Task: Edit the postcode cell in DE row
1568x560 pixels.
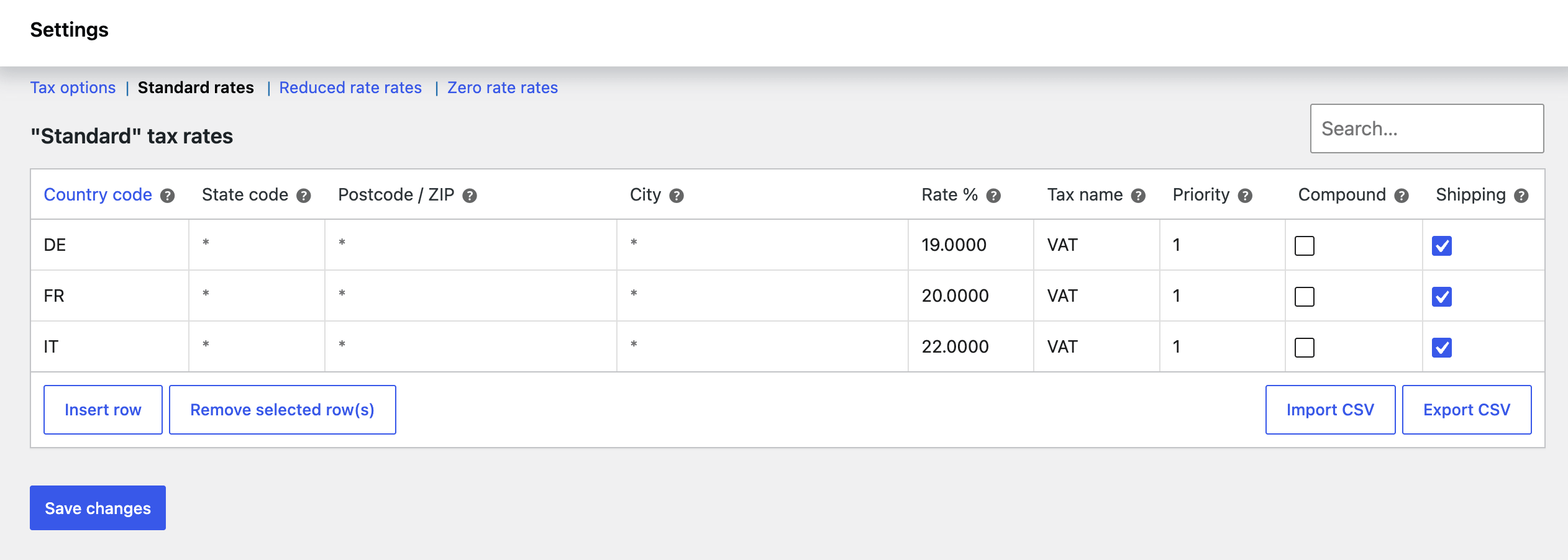Action: click(471, 245)
